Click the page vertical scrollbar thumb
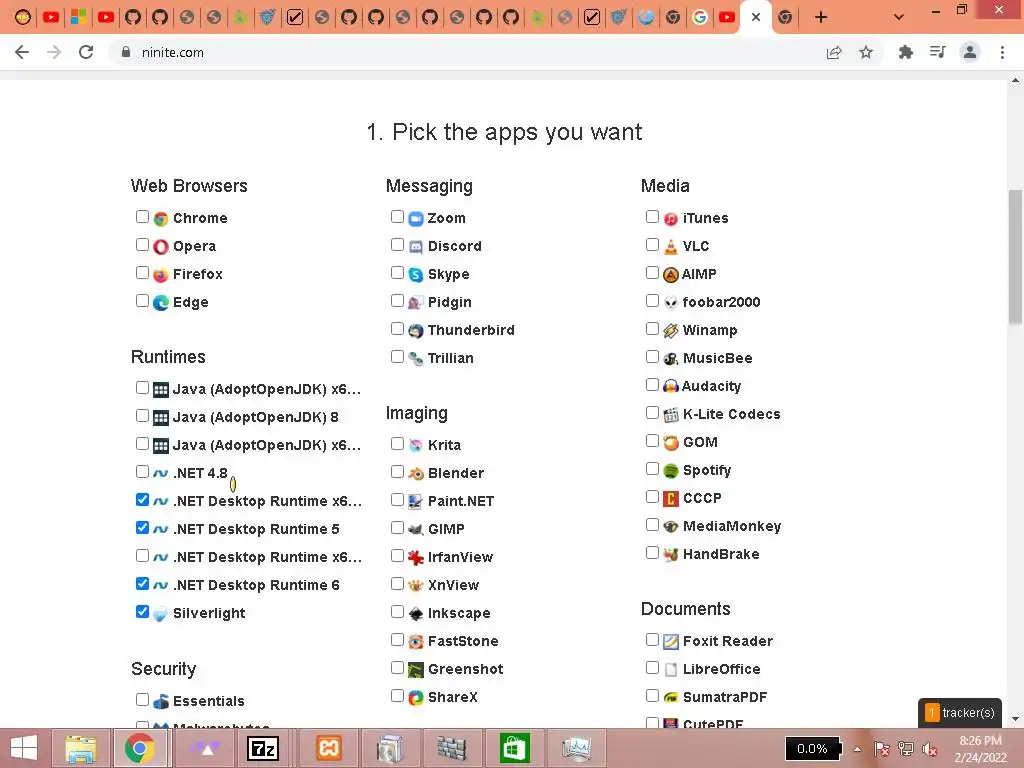 click(x=1015, y=256)
